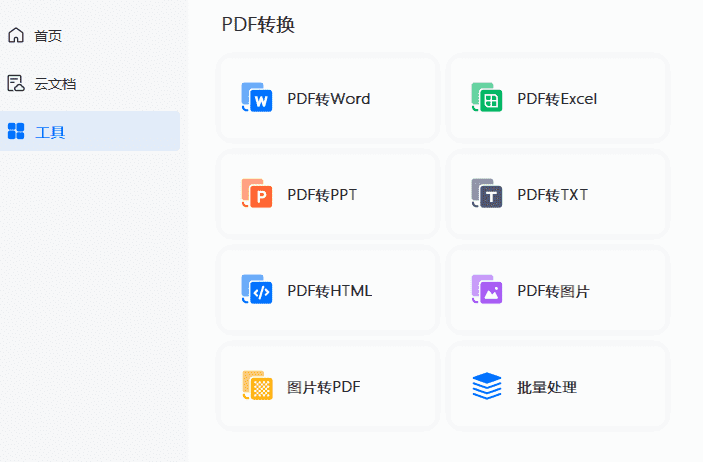Click the PDF转PPT label

click(x=322, y=195)
